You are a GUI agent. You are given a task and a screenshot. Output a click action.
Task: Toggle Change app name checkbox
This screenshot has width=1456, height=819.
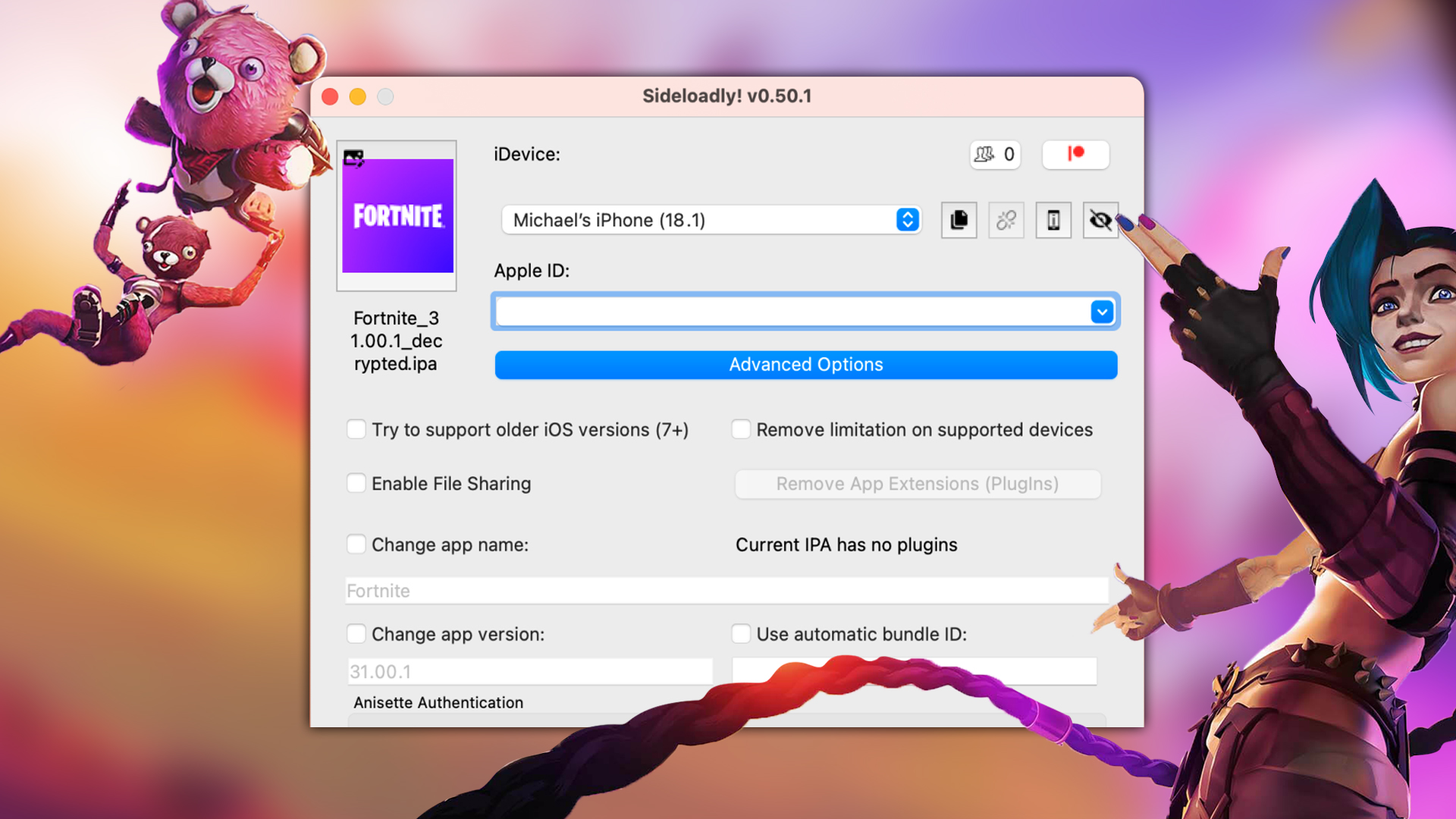tap(356, 545)
